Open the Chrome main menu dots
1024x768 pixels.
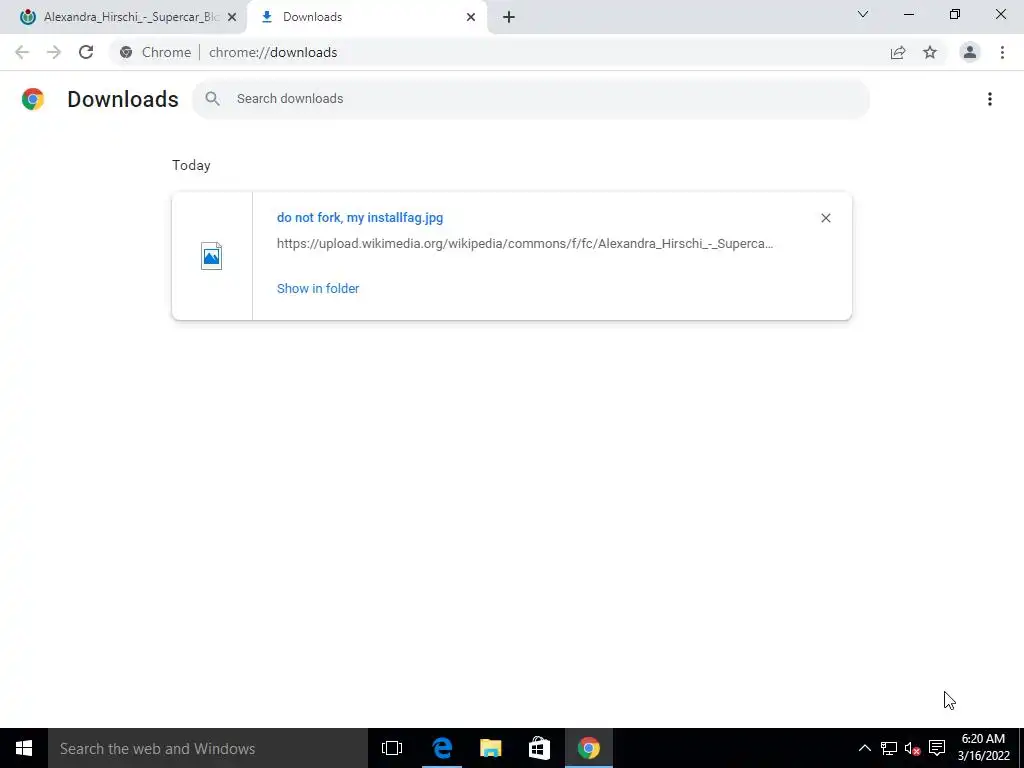[1002, 52]
